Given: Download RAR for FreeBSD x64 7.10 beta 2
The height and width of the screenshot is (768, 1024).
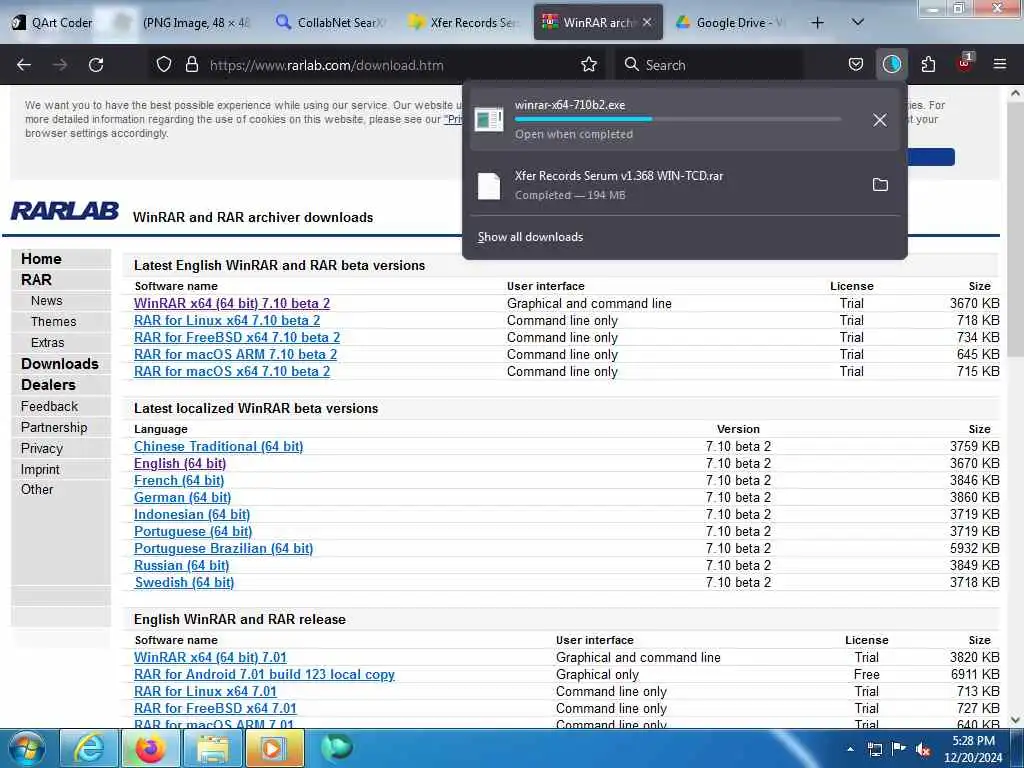Looking at the screenshot, I should coord(237,337).
